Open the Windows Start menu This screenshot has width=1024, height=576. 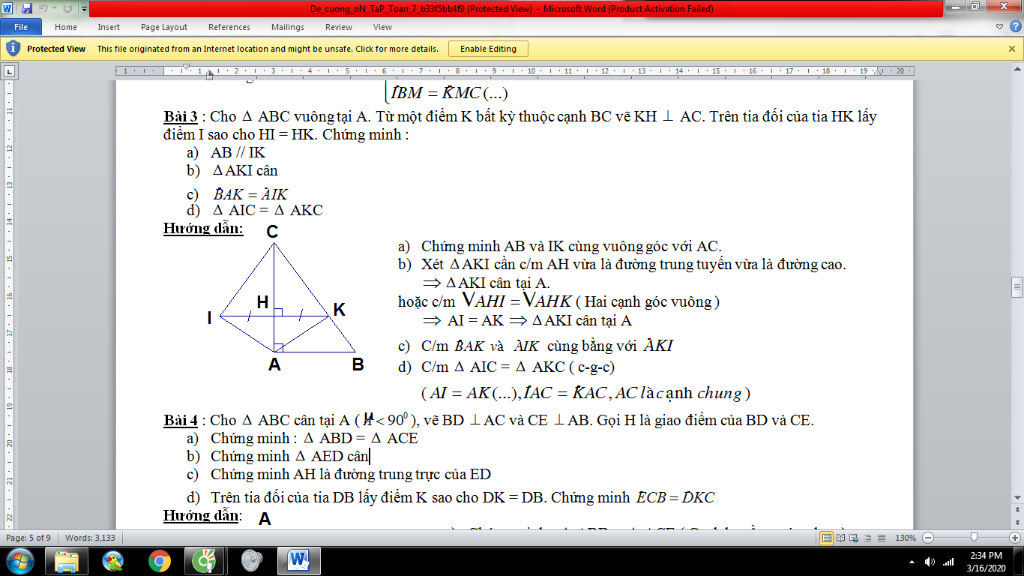click(x=20, y=562)
